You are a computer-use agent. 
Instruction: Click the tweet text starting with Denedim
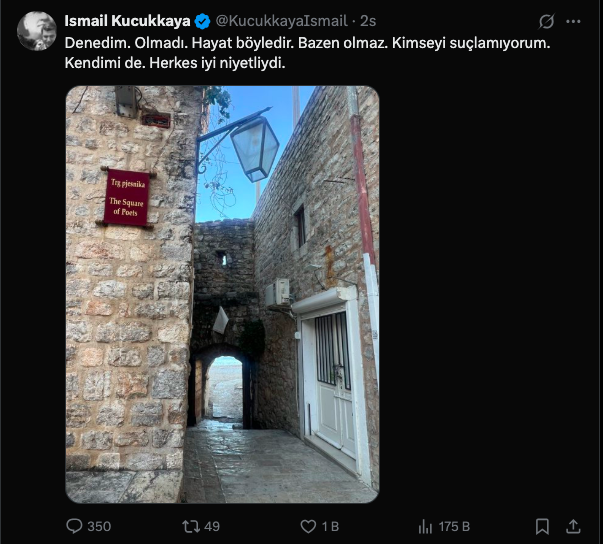(x=307, y=53)
